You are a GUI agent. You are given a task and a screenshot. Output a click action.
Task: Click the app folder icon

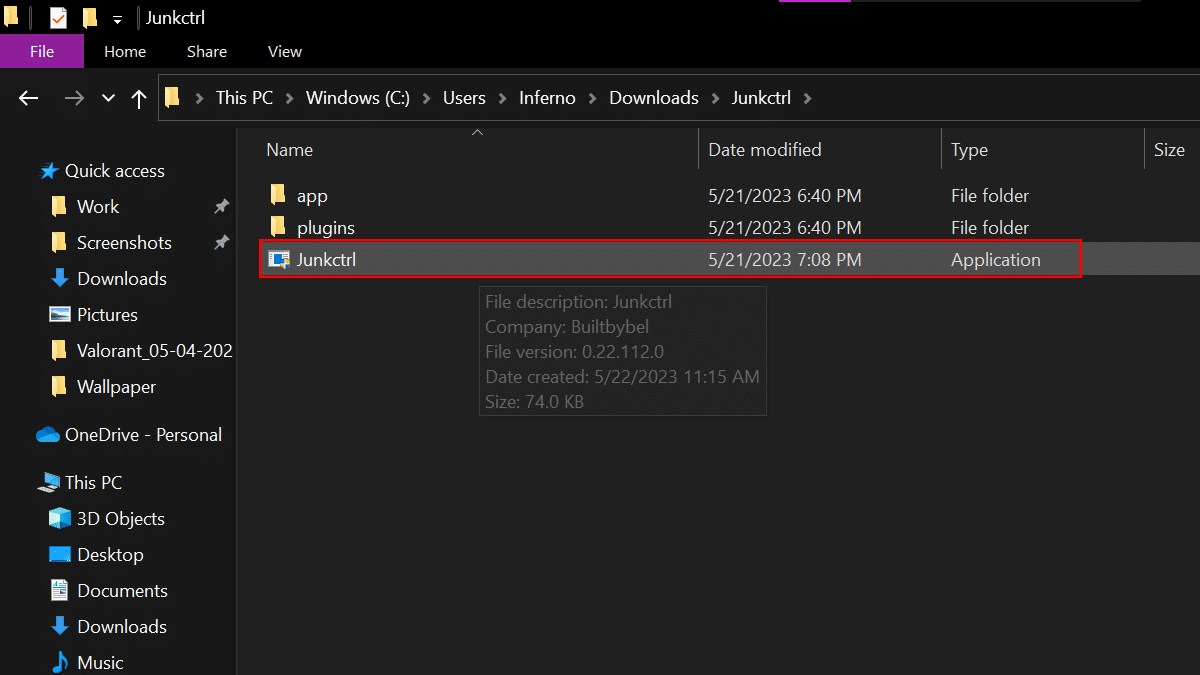pos(278,196)
